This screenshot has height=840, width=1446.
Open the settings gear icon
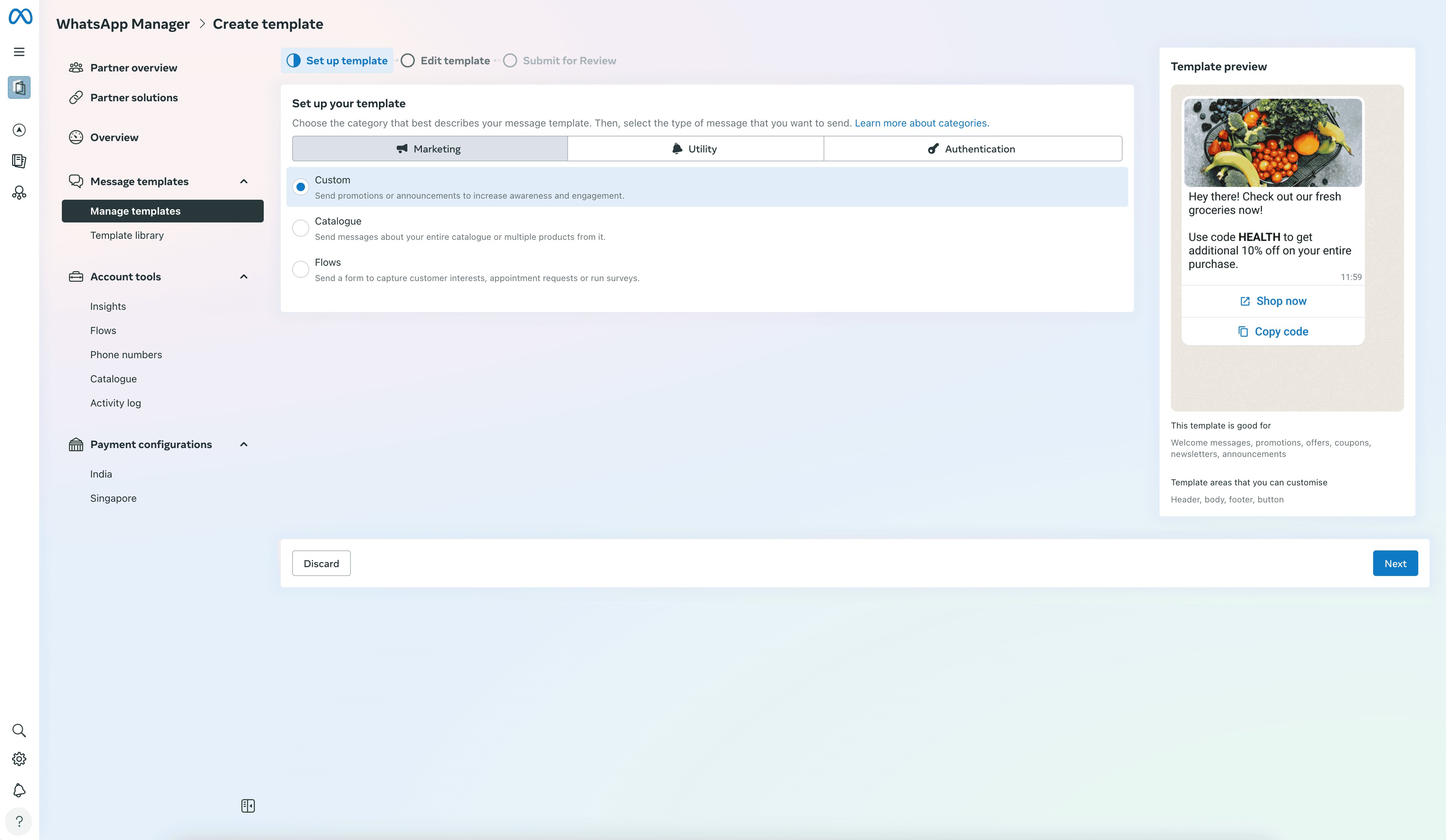pos(19,759)
